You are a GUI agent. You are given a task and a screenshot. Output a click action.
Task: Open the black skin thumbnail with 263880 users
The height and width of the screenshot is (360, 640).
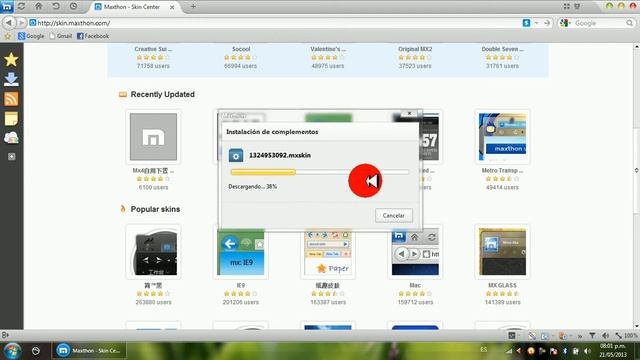pyautogui.click(x=153, y=251)
